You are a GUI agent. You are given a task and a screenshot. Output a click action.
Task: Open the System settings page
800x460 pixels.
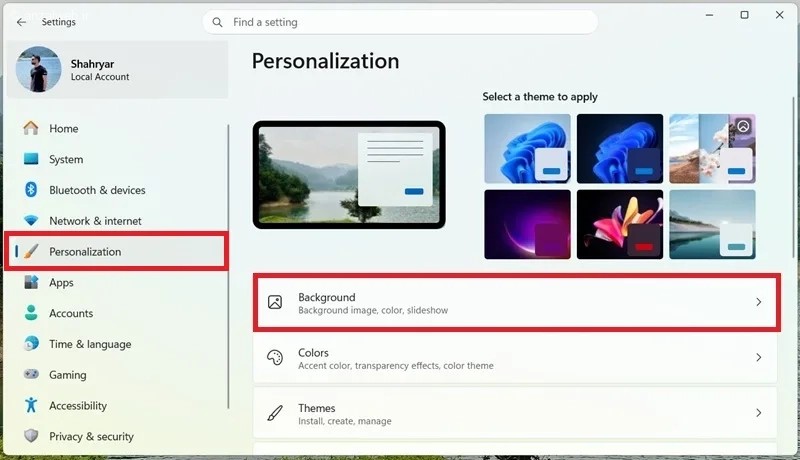pyautogui.click(x=116, y=159)
